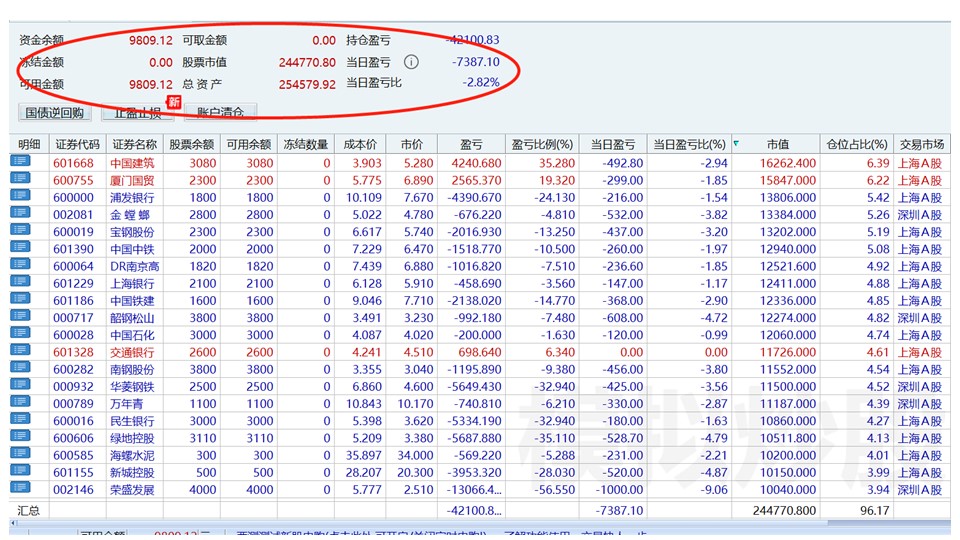Open detail icon for 华菱钢铁 row
The height and width of the screenshot is (540, 960).
(20, 384)
